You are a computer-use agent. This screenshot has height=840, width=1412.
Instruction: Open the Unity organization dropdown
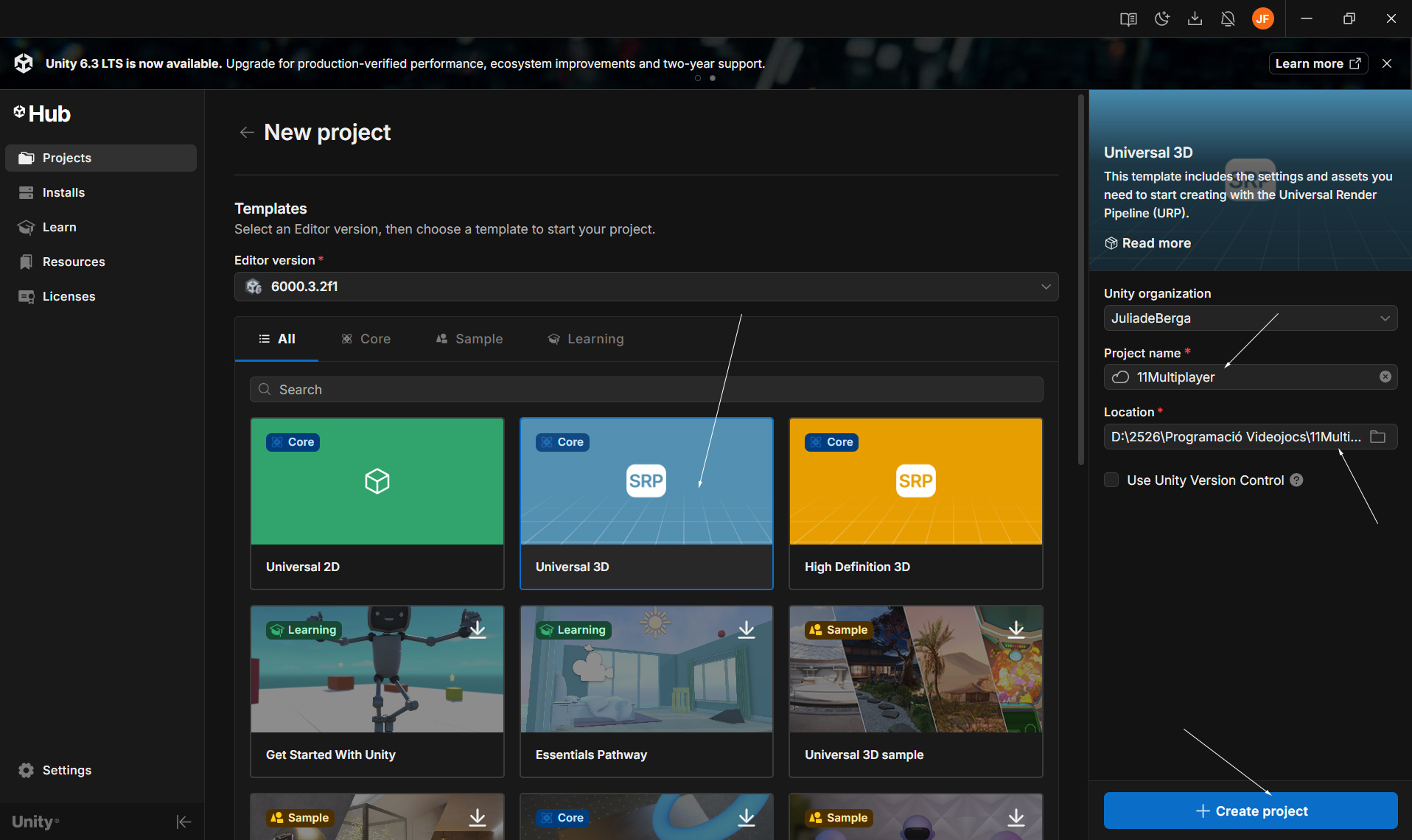click(1250, 318)
